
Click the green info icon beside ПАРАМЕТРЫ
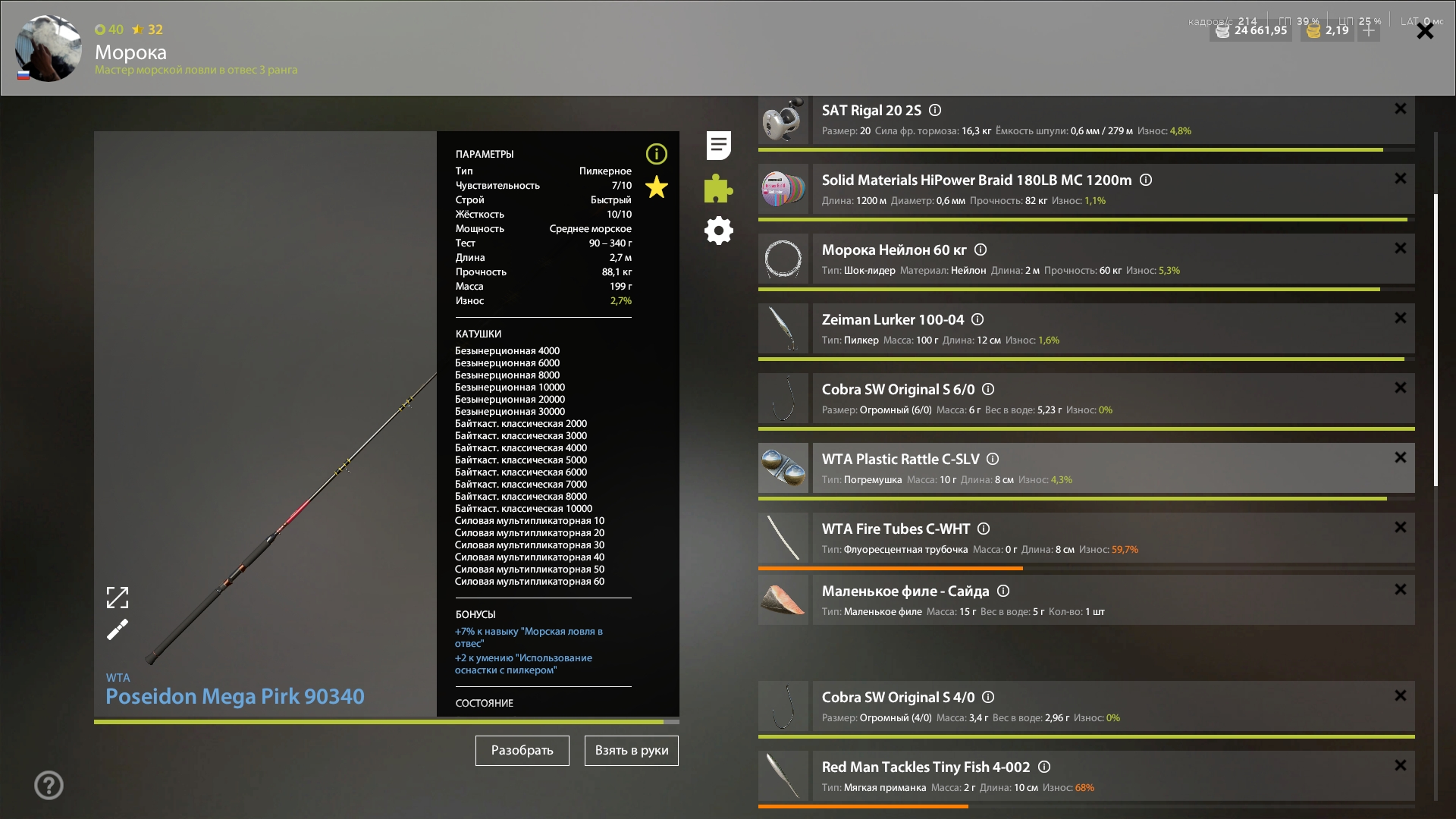click(656, 154)
